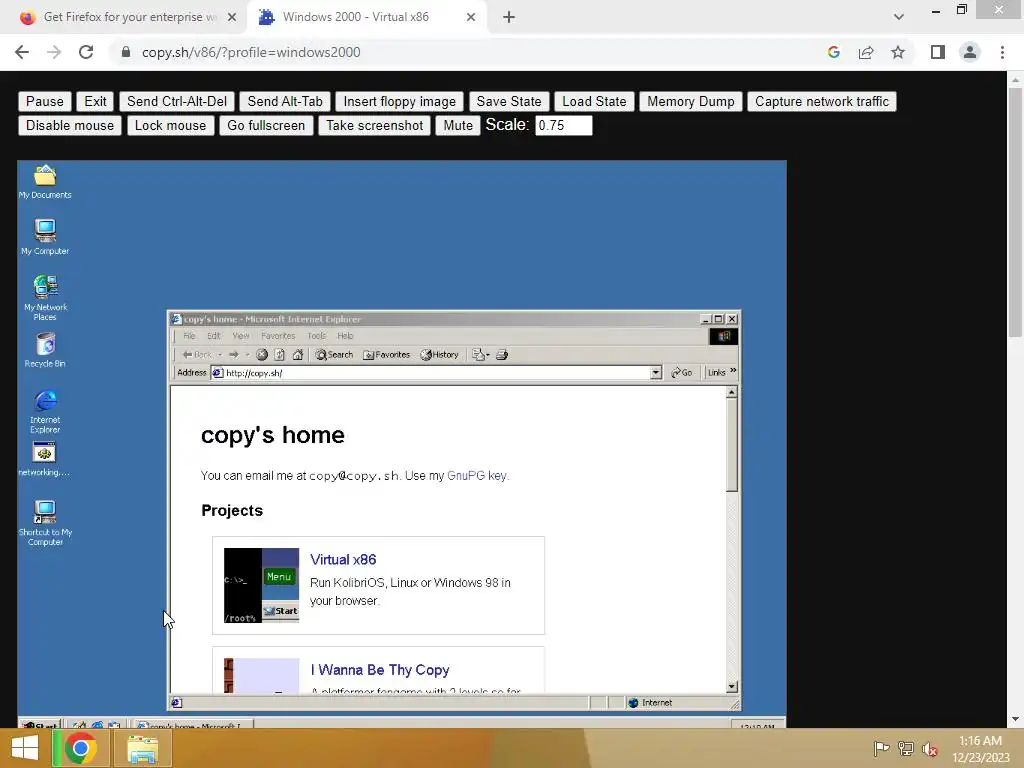
Task: Click the Load State button
Action: pos(594,101)
